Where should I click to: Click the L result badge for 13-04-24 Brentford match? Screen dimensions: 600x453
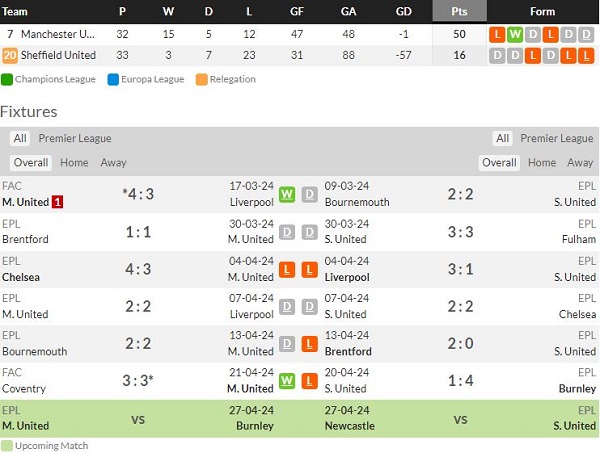[310, 344]
